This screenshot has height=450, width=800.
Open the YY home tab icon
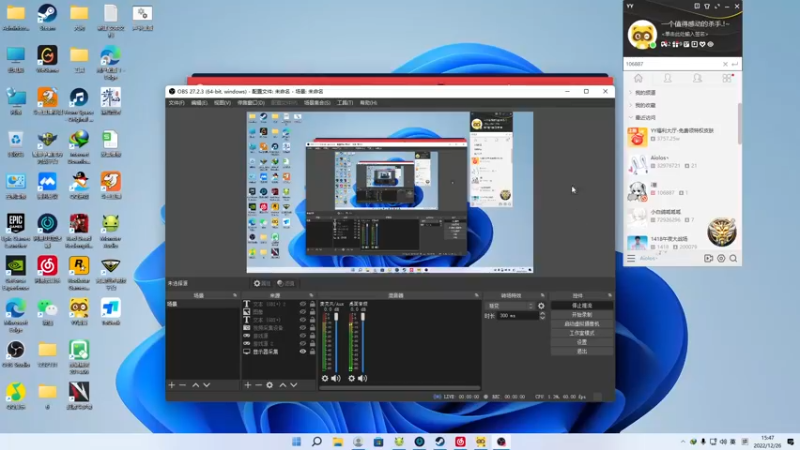coord(638,78)
